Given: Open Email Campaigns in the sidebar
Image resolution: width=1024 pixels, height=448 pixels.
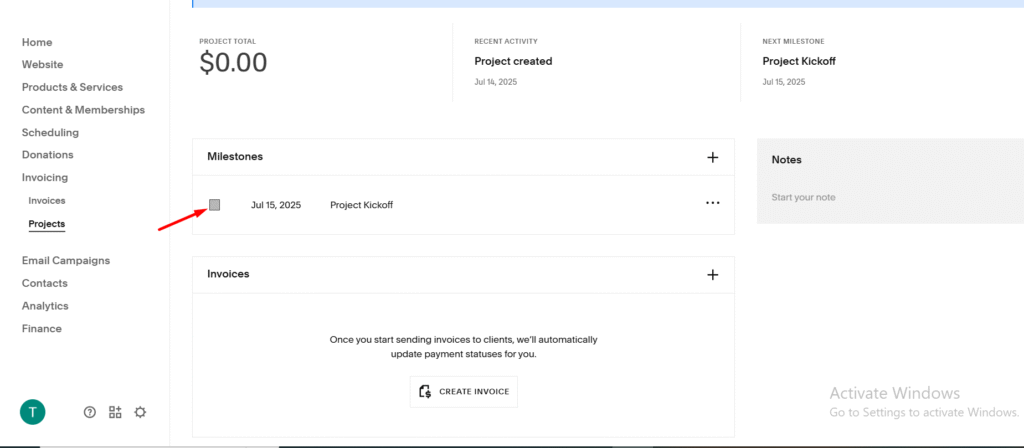Looking at the screenshot, I should [66, 260].
